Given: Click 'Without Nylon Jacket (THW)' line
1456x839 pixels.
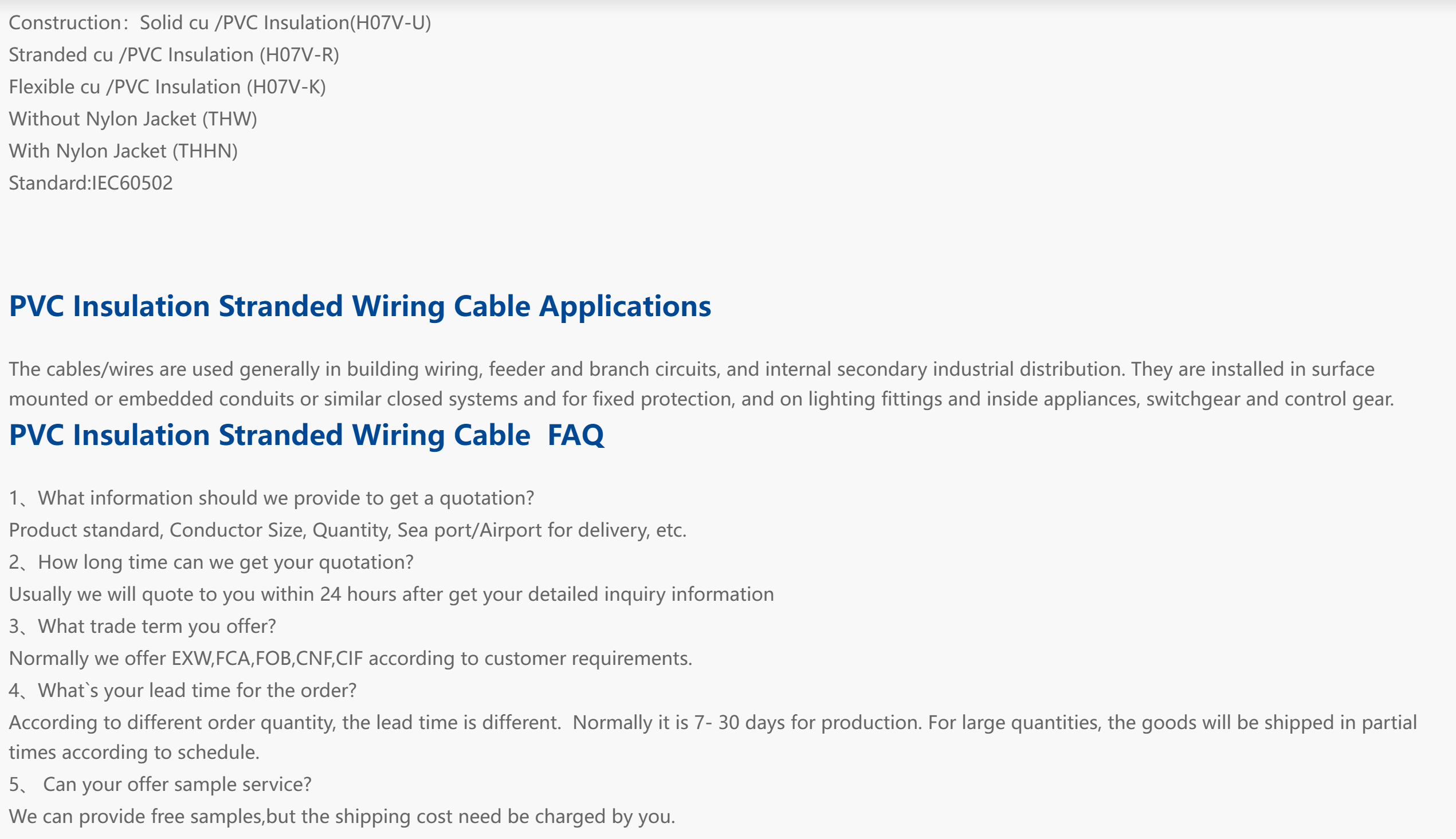Looking at the screenshot, I should coord(133,119).
